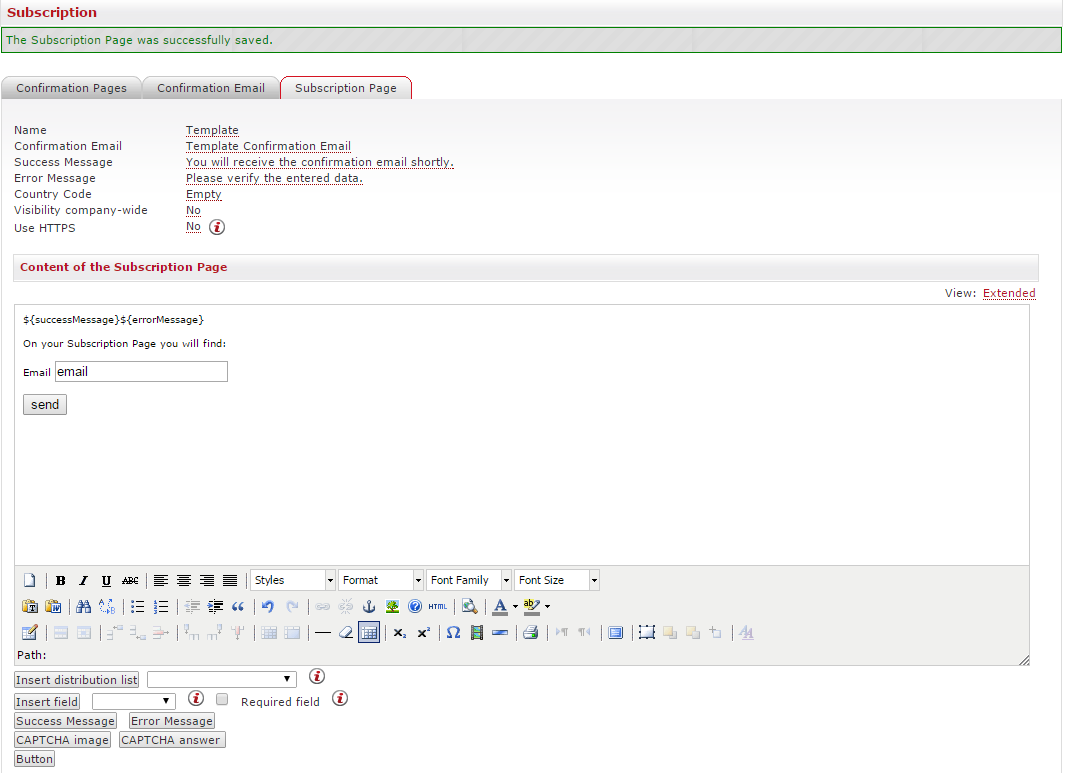Click the CAPTCHA image button

(x=63, y=740)
